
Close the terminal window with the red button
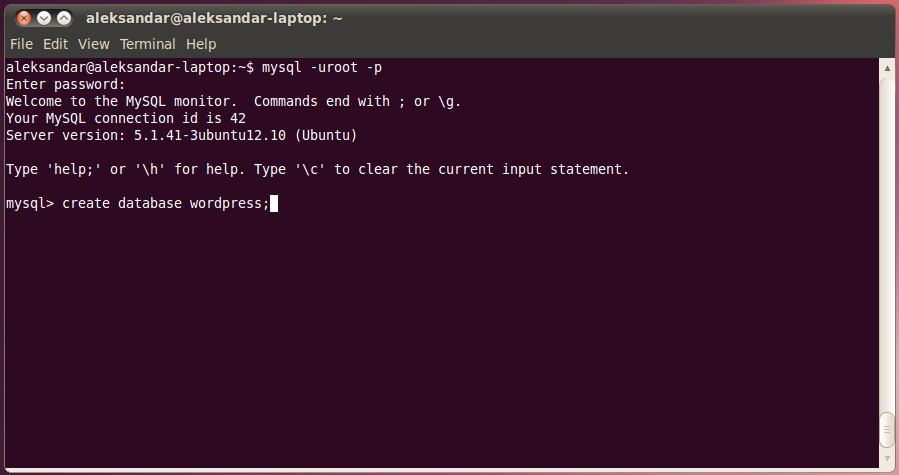point(24,18)
